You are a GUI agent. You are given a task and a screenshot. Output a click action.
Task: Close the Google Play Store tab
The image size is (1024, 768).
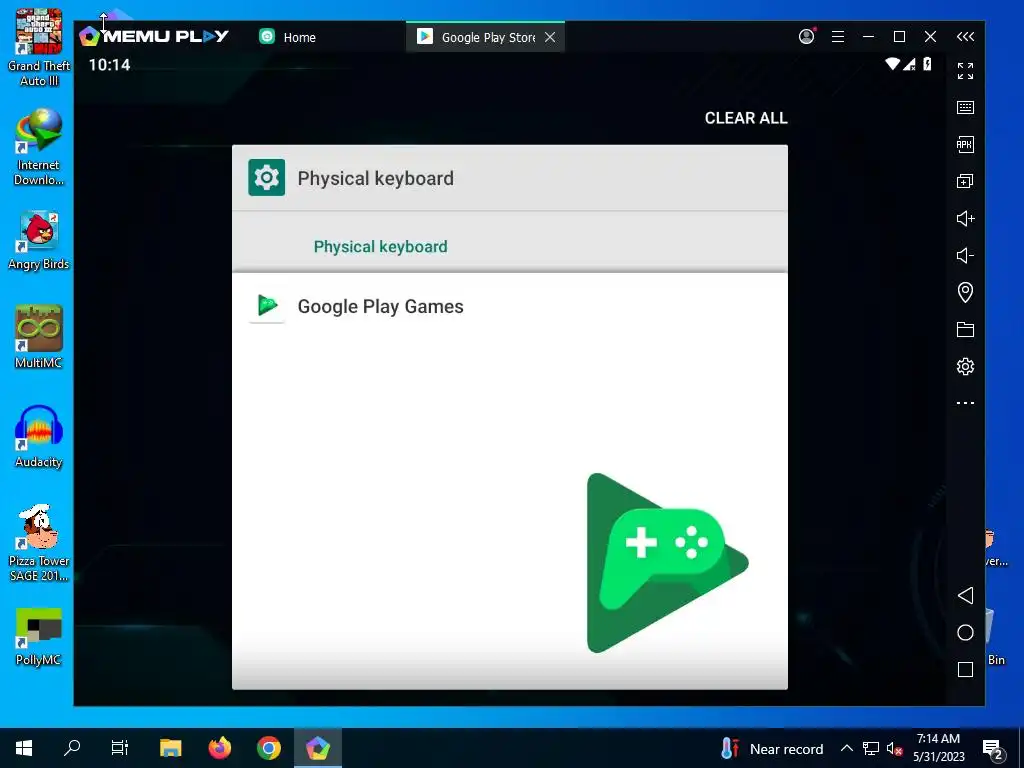click(x=550, y=37)
